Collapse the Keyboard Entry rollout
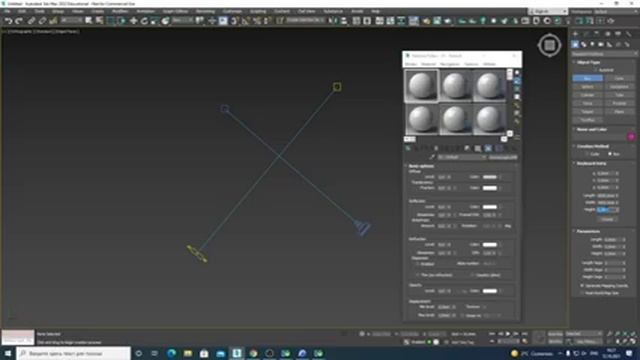The image size is (640, 360). click(x=591, y=163)
